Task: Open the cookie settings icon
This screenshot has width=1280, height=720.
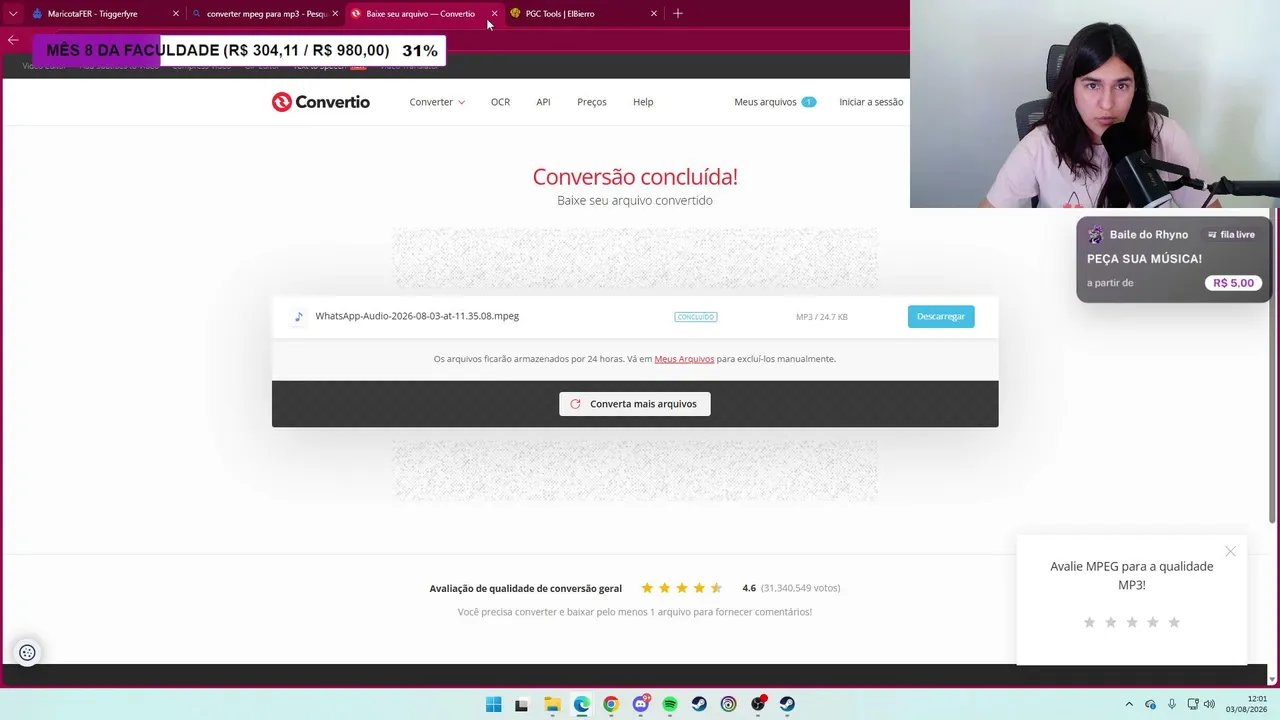Action: [x=27, y=653]
